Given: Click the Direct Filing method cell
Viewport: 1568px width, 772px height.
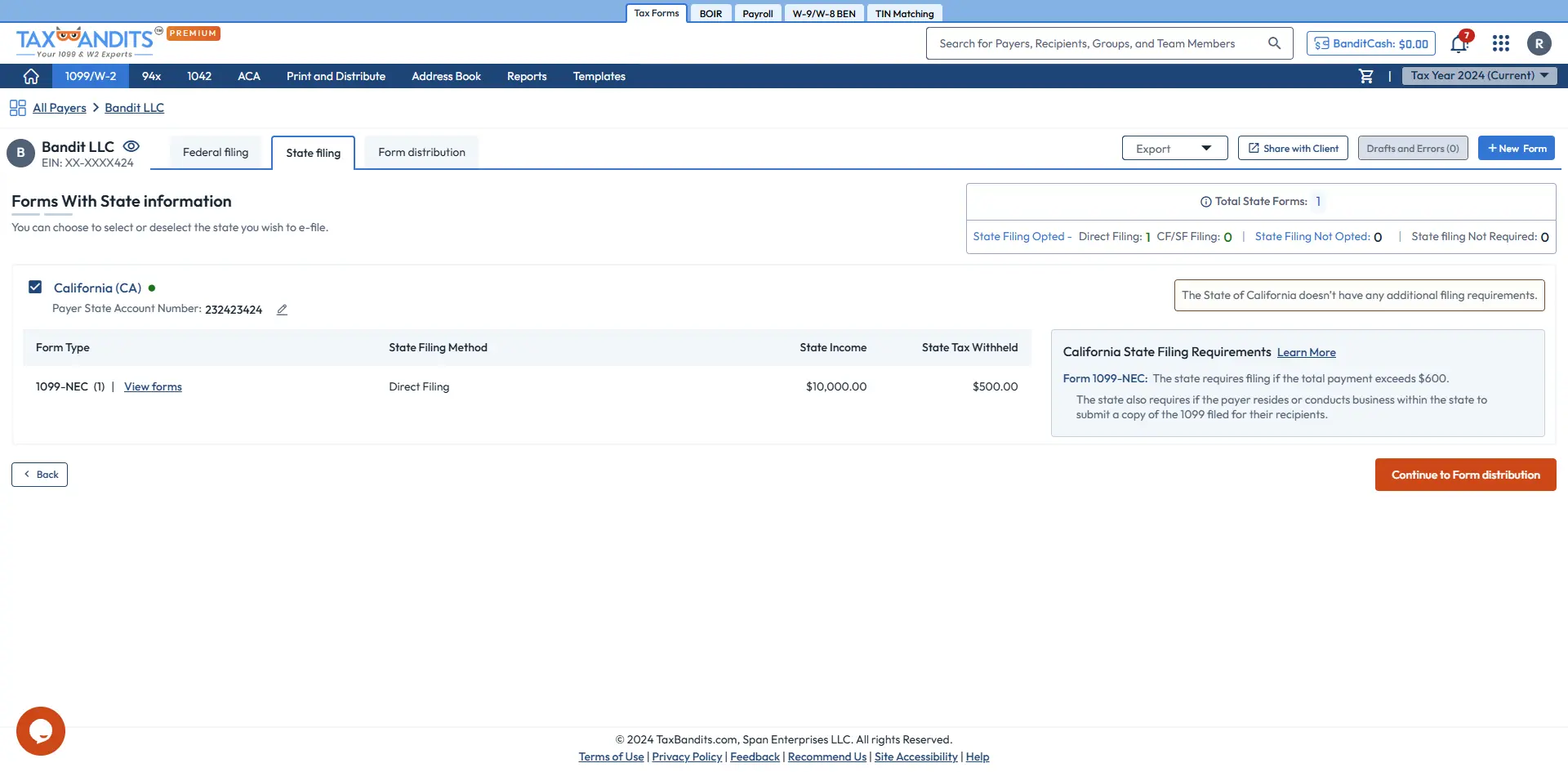Looking at the screenshot, I should tap(419, 387).
